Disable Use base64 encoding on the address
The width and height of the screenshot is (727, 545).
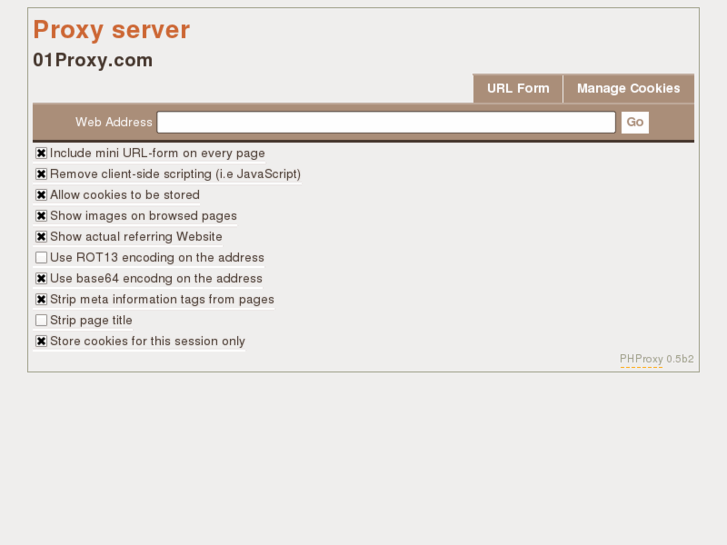(x=41, y=278)
